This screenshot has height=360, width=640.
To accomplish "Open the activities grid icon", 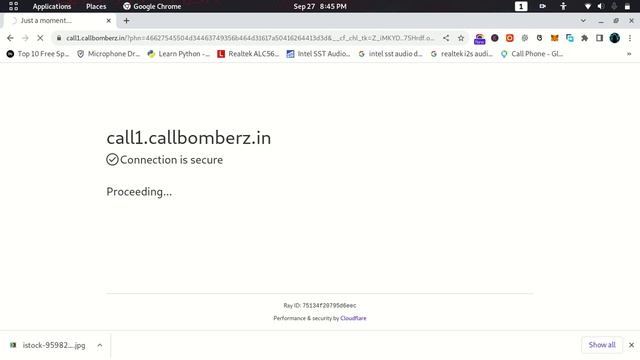I will pos(13,6).
